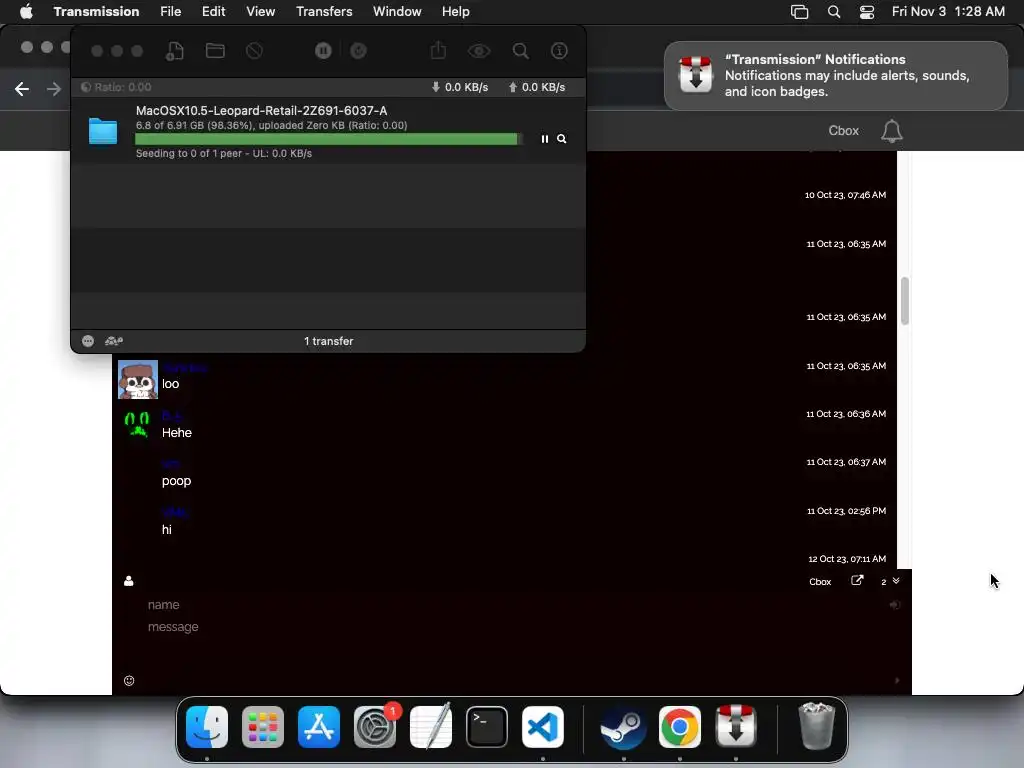Go back in the browser window

tap(22, 89)
